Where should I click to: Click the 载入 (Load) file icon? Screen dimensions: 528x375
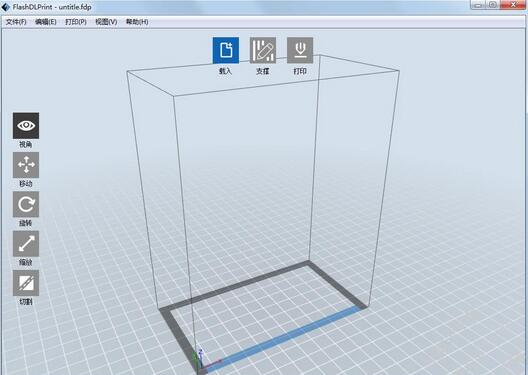[226, 50]
